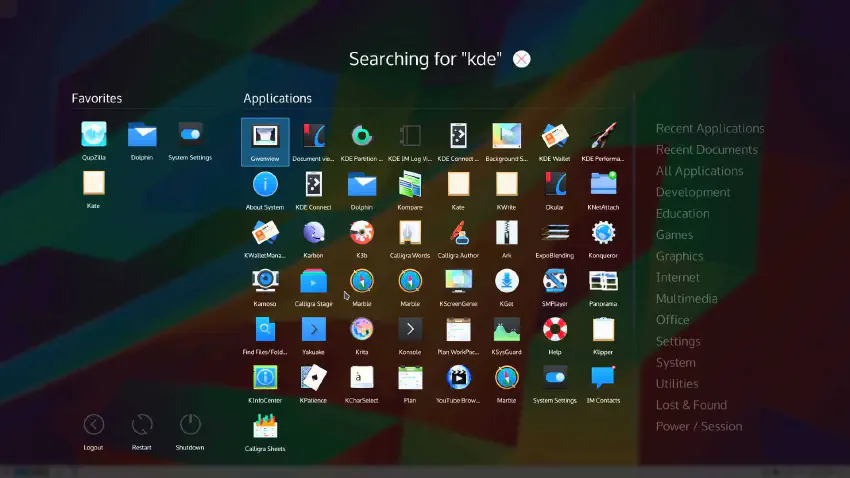Open Karbon vector graphics app
Image resolution: width=850 pixels, height=478 pixels.
[313, 238]
